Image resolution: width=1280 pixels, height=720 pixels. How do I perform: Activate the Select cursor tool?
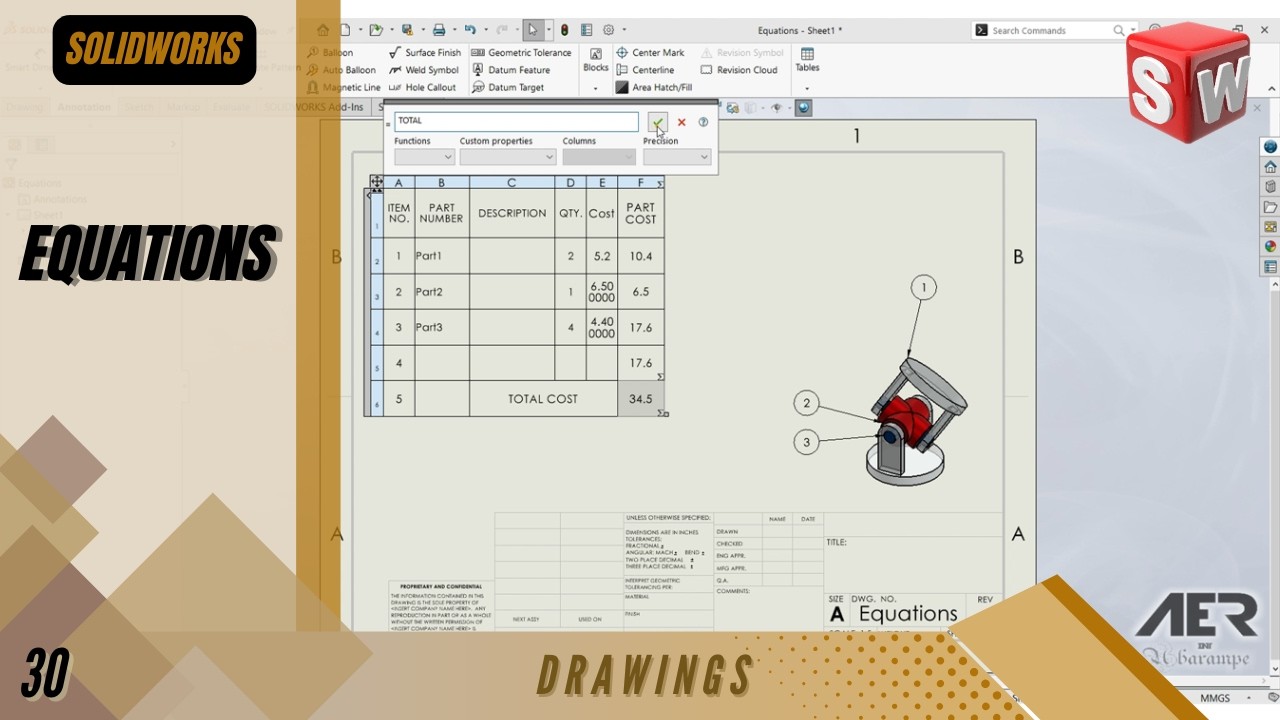tap(534, 30)
